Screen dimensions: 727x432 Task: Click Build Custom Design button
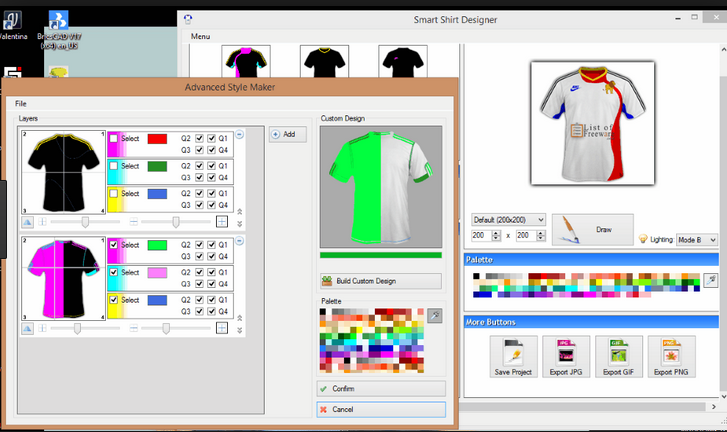[x=381, y=281]
